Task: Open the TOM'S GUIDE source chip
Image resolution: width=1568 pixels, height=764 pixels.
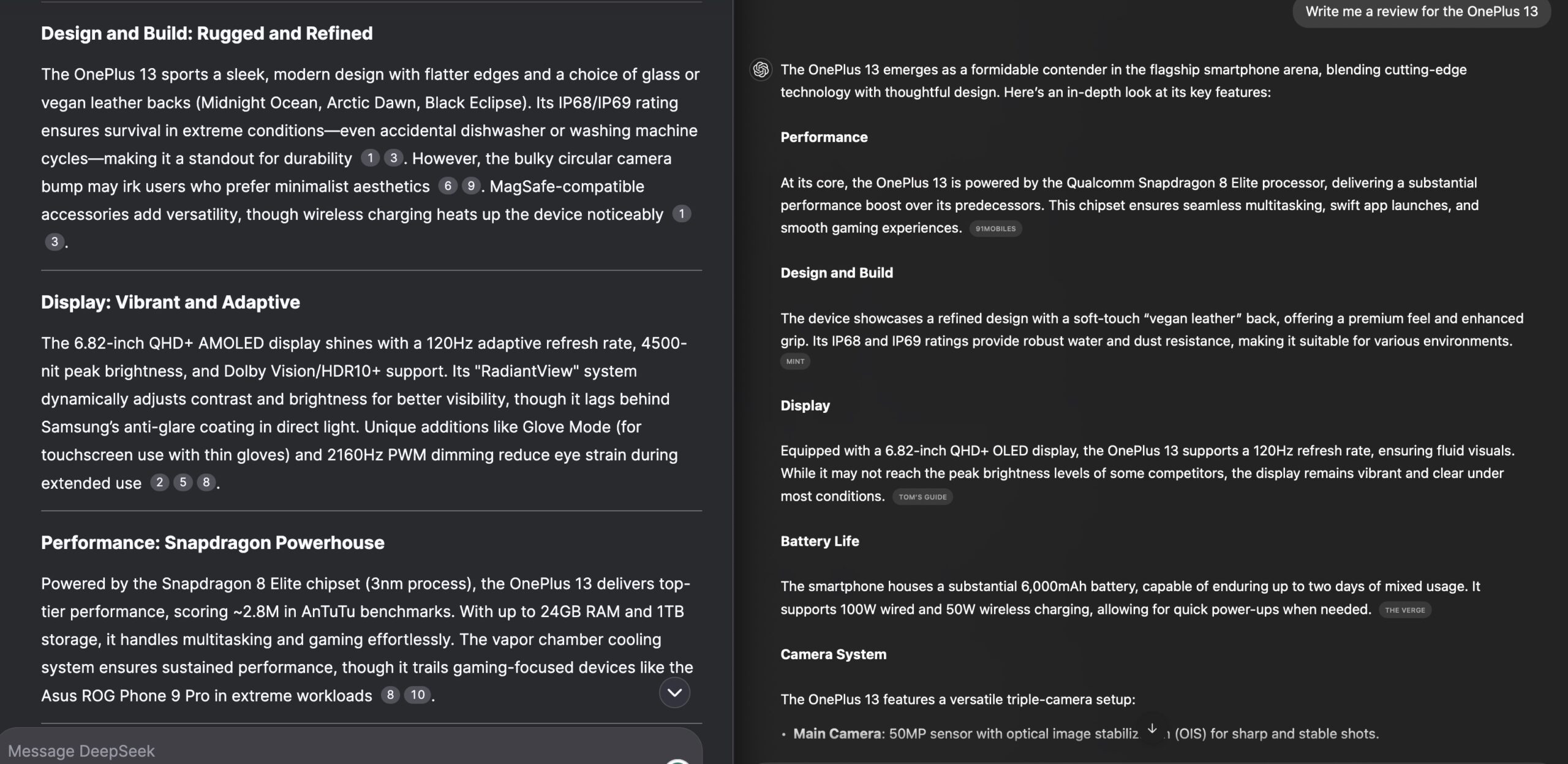Action: point(922,497)
